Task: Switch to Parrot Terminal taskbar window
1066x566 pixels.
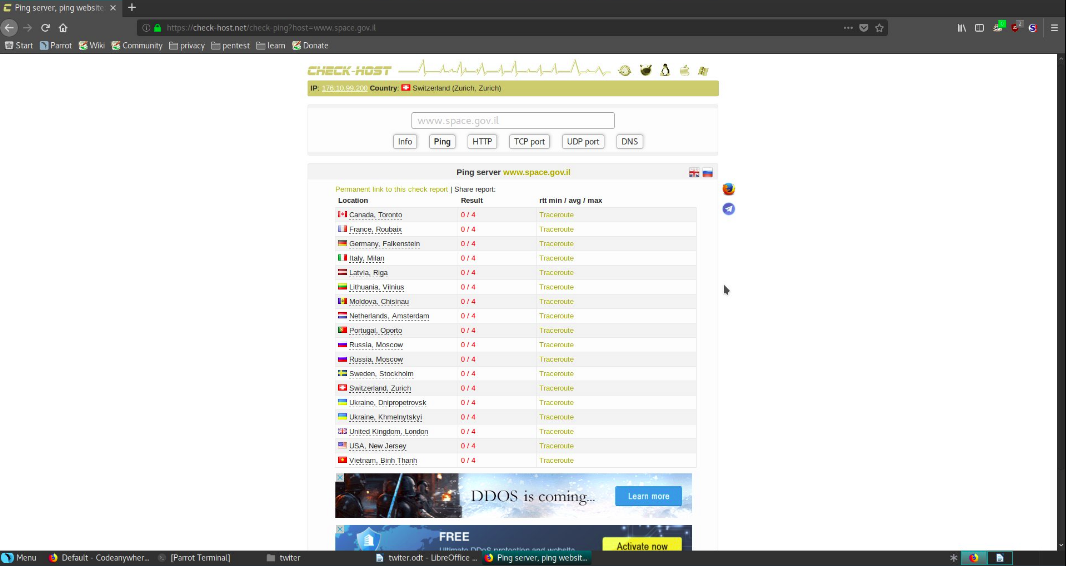Action: coord(194,558)
